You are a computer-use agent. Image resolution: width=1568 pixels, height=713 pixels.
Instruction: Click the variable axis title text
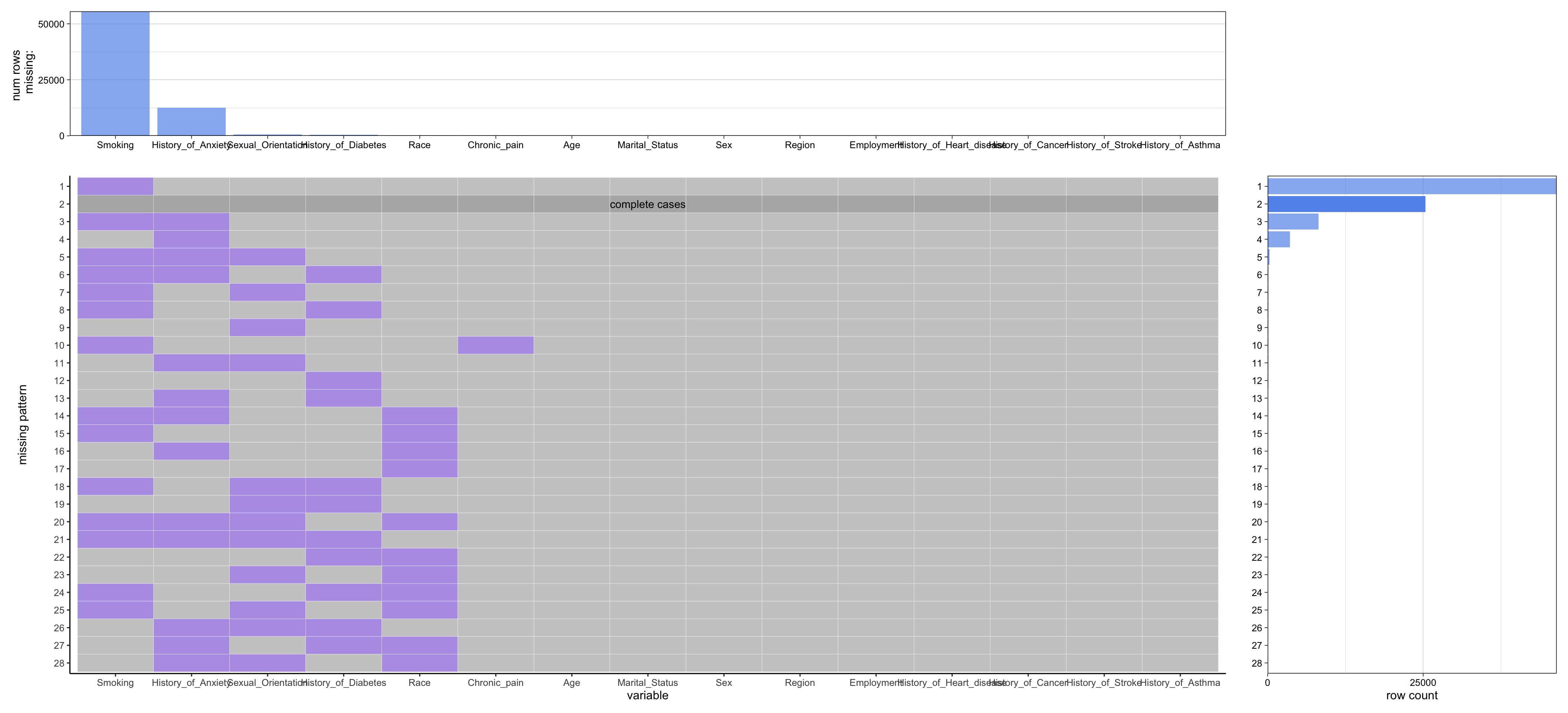[x=648, y=696]
